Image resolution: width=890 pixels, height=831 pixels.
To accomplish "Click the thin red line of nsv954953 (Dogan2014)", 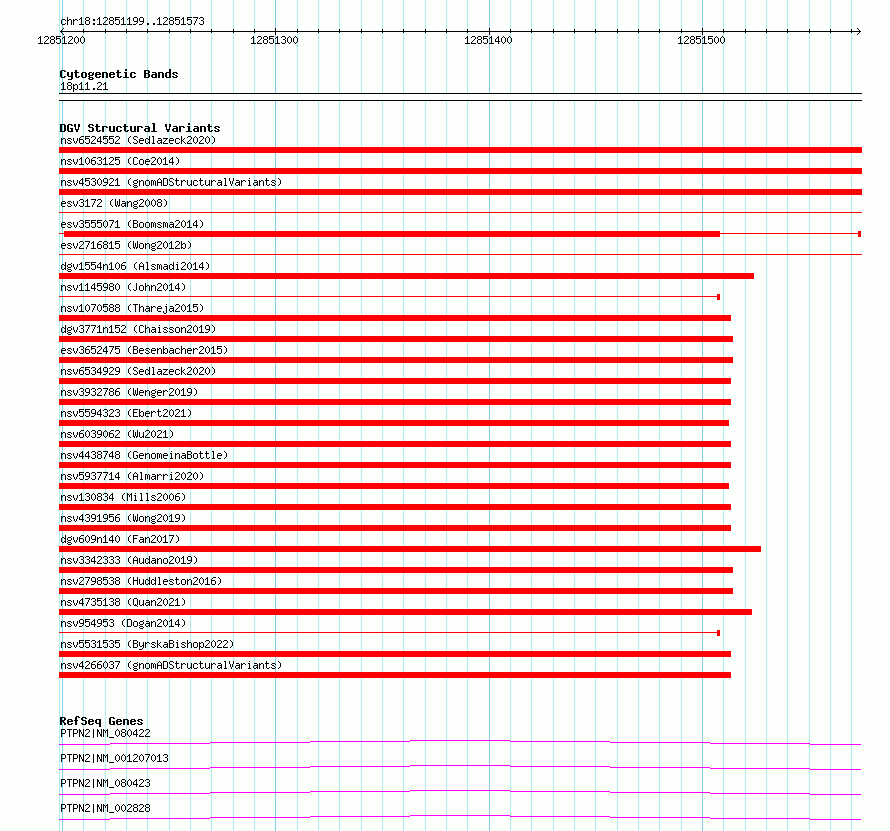I will click(389, 633).
